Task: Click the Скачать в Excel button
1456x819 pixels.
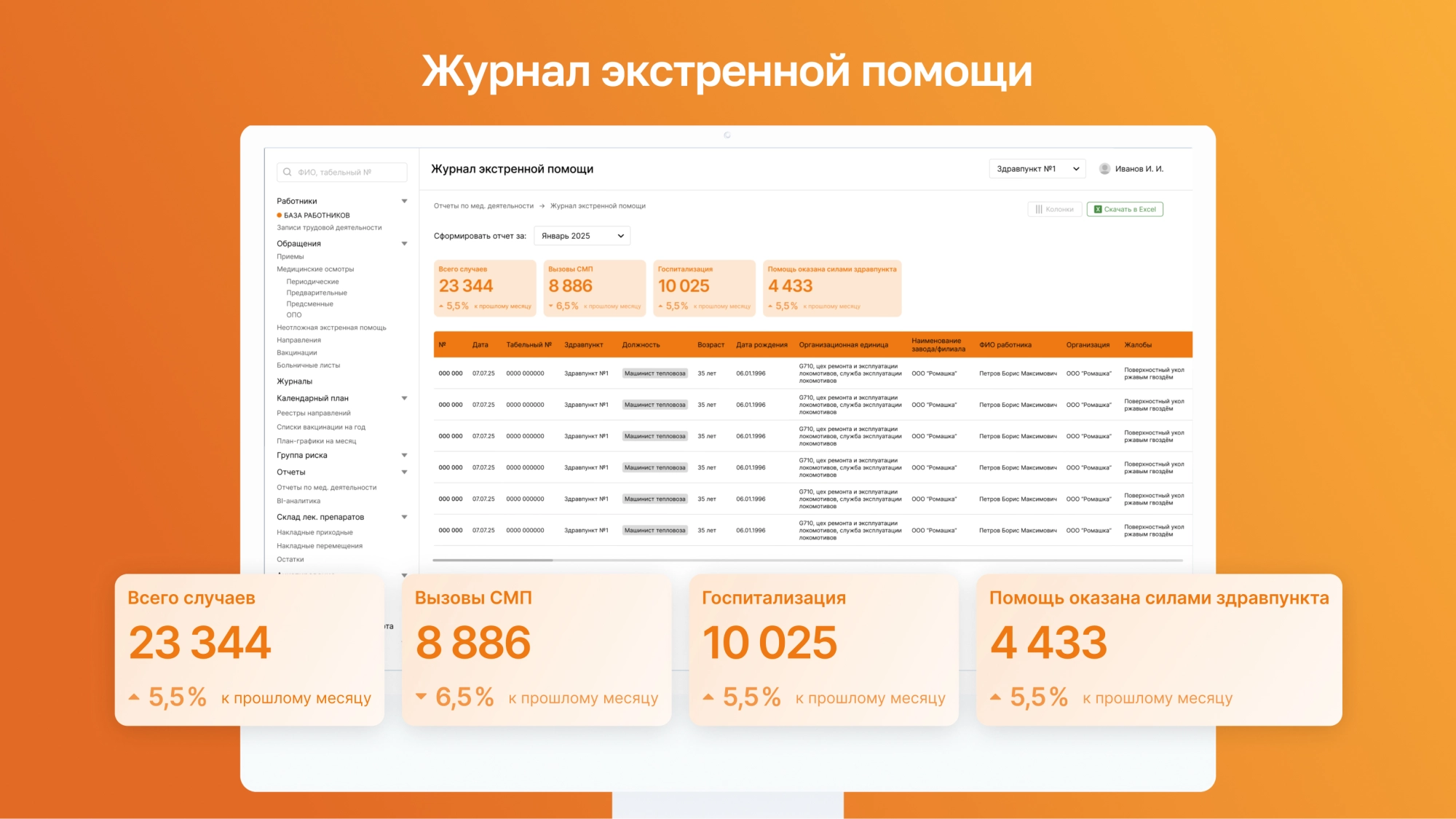Action: click(1125, 209)
